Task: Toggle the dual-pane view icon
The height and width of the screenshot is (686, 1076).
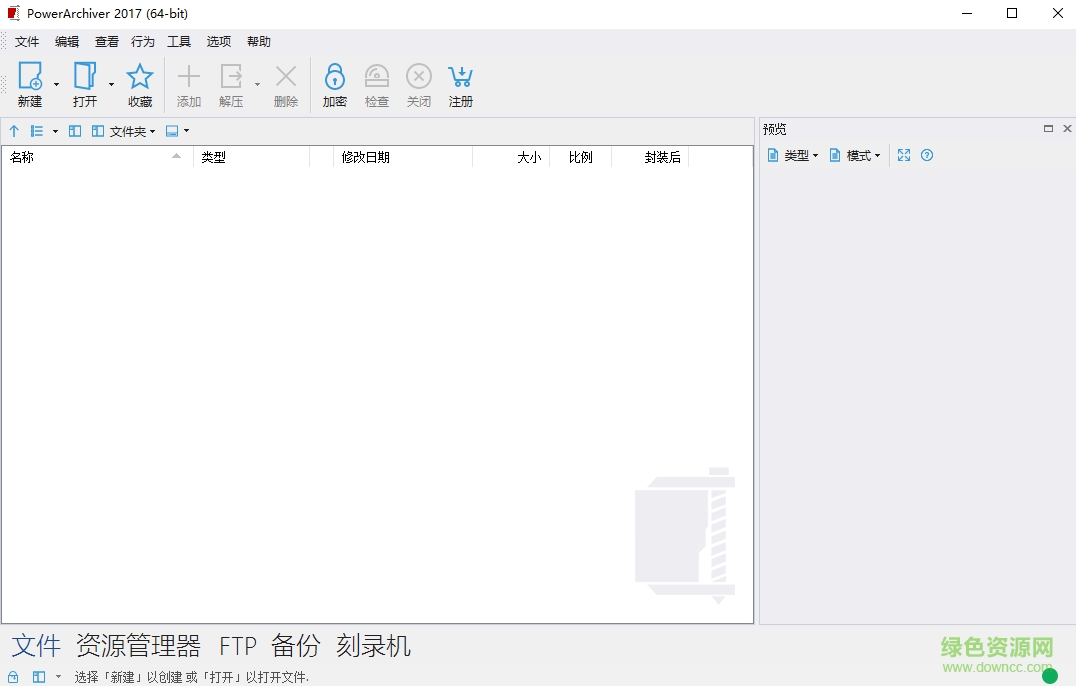Action: click(x=74, y=131)
